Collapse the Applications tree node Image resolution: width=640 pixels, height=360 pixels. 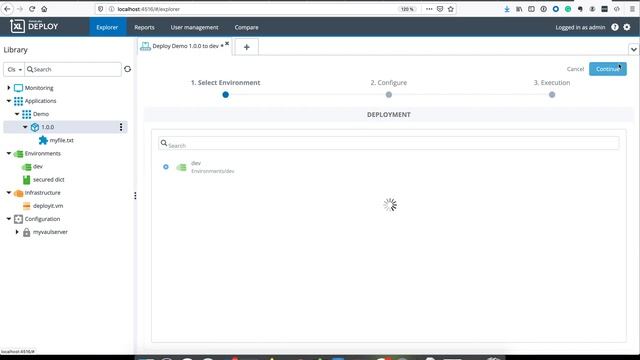9,101
